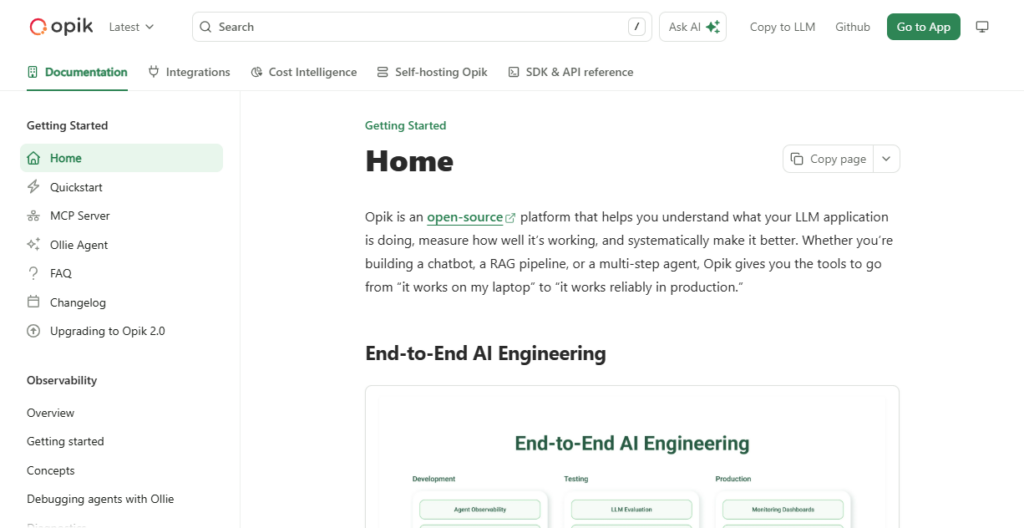
Task: Open Quickstart in the sidebar
Action: coord(121,187)
